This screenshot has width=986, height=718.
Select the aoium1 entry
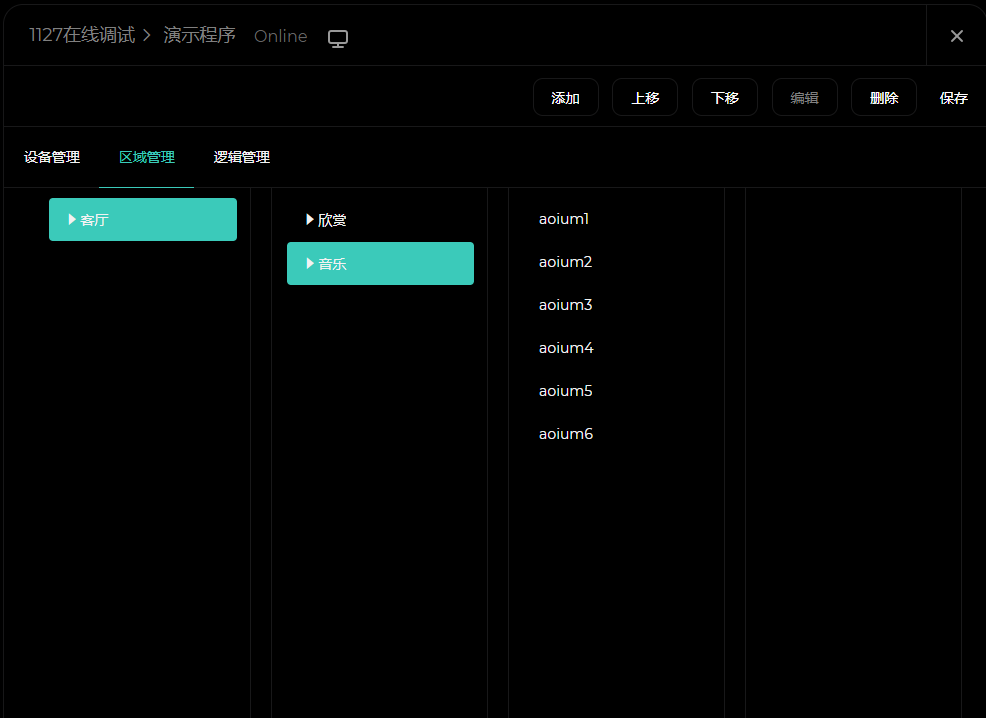(x=563, y=219)
